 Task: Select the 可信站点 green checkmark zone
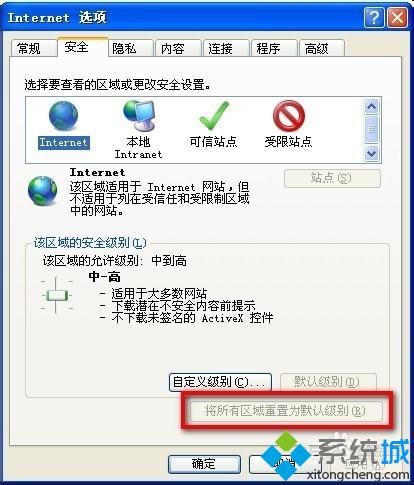coord(214,116)
